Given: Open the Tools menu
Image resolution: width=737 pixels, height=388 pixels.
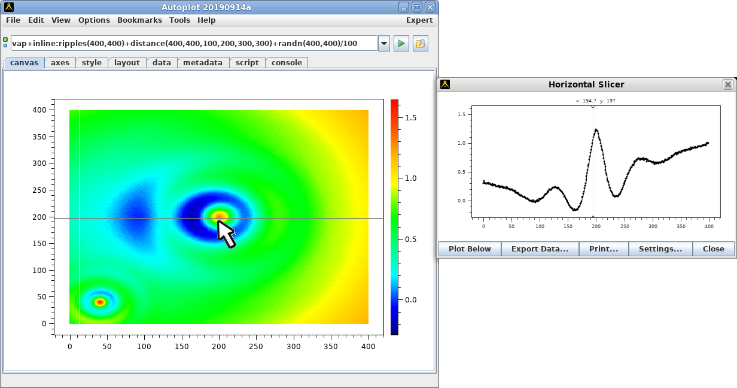Looking at the screenshot, I should pos(180,20).
